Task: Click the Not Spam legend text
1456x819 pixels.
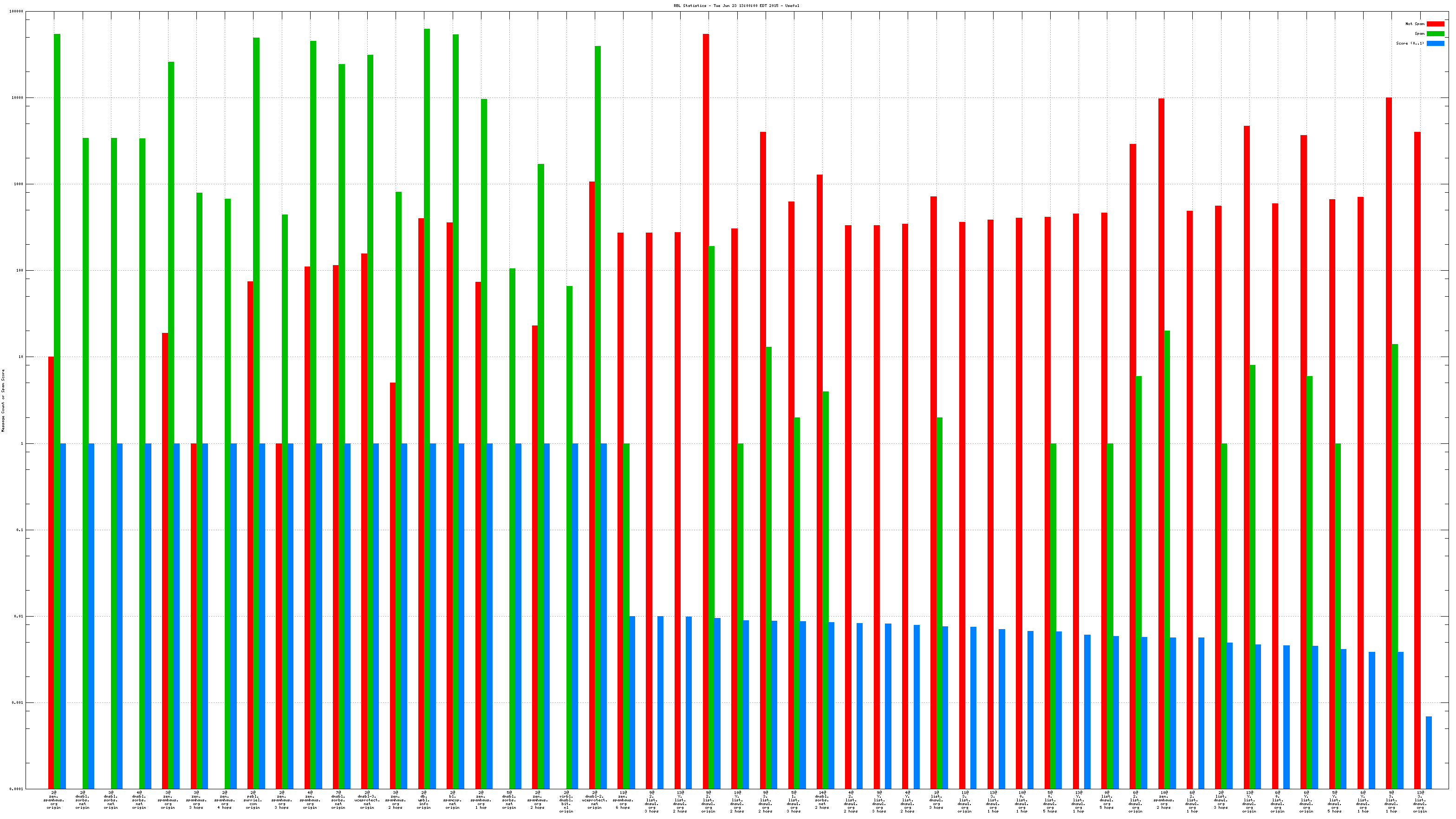Action: (x=1414, y=24)
